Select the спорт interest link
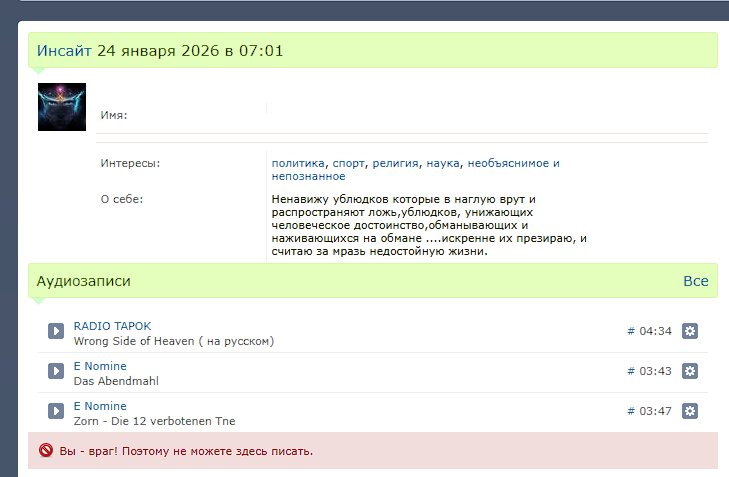 tap(349, 163)
